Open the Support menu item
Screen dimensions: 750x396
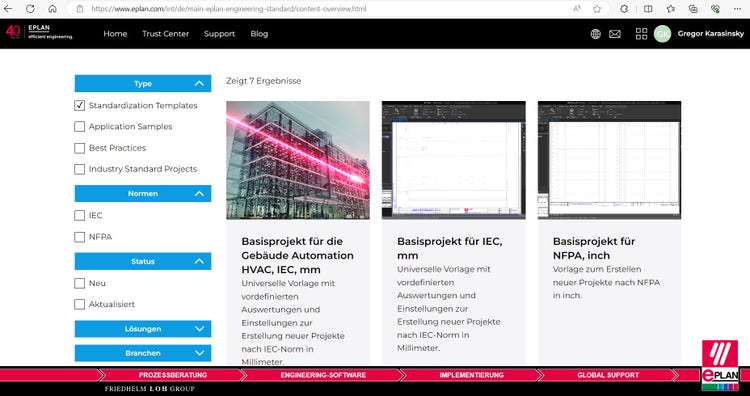coord(219,34)
